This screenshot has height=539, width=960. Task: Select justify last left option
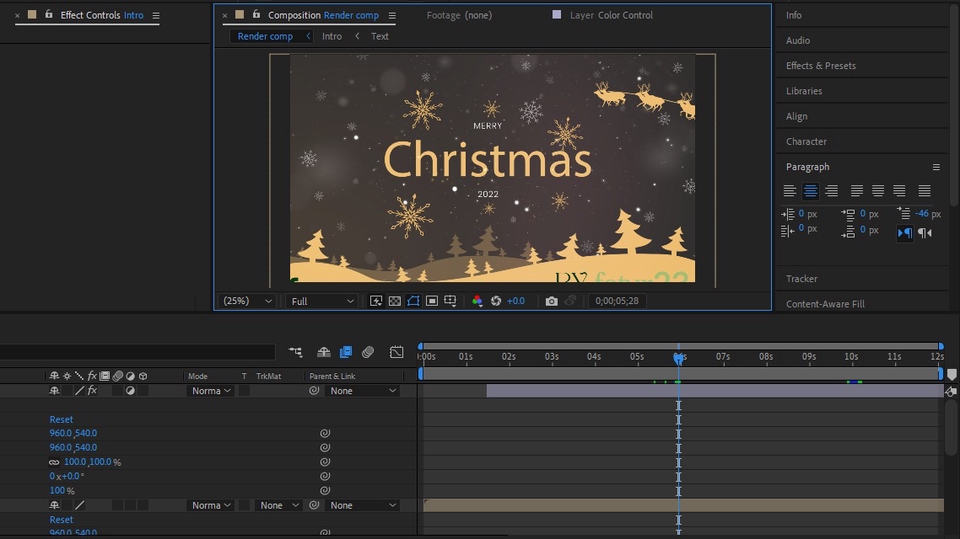(x=857, y=191)
